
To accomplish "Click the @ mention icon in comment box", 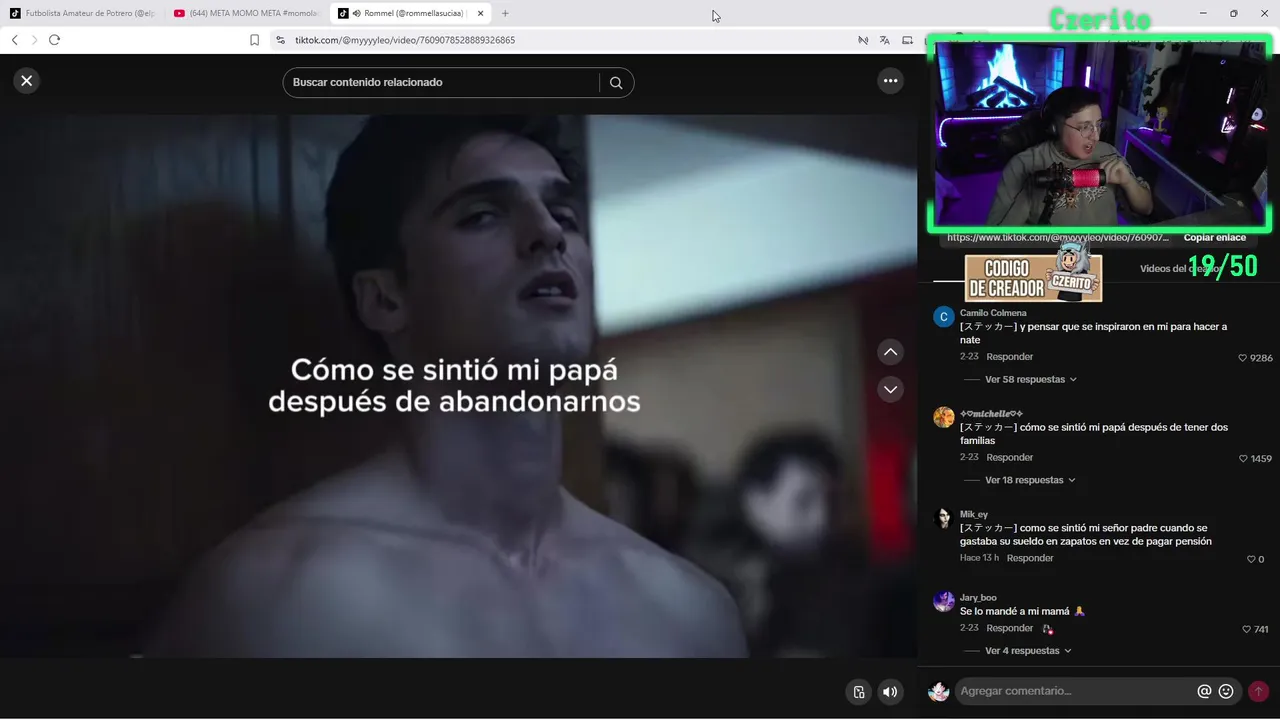I will 1204,691.
